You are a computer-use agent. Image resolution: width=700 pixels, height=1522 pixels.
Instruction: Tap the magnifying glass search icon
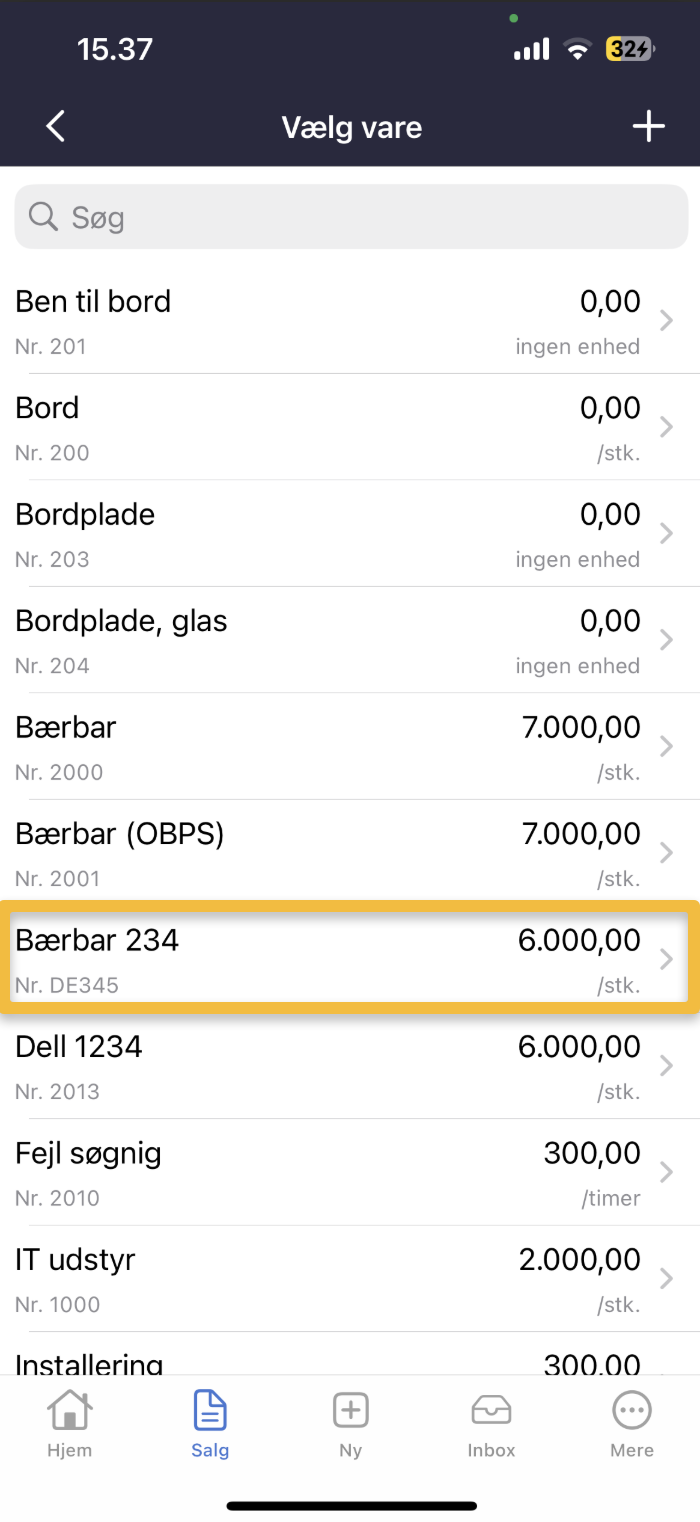(43, 216)
